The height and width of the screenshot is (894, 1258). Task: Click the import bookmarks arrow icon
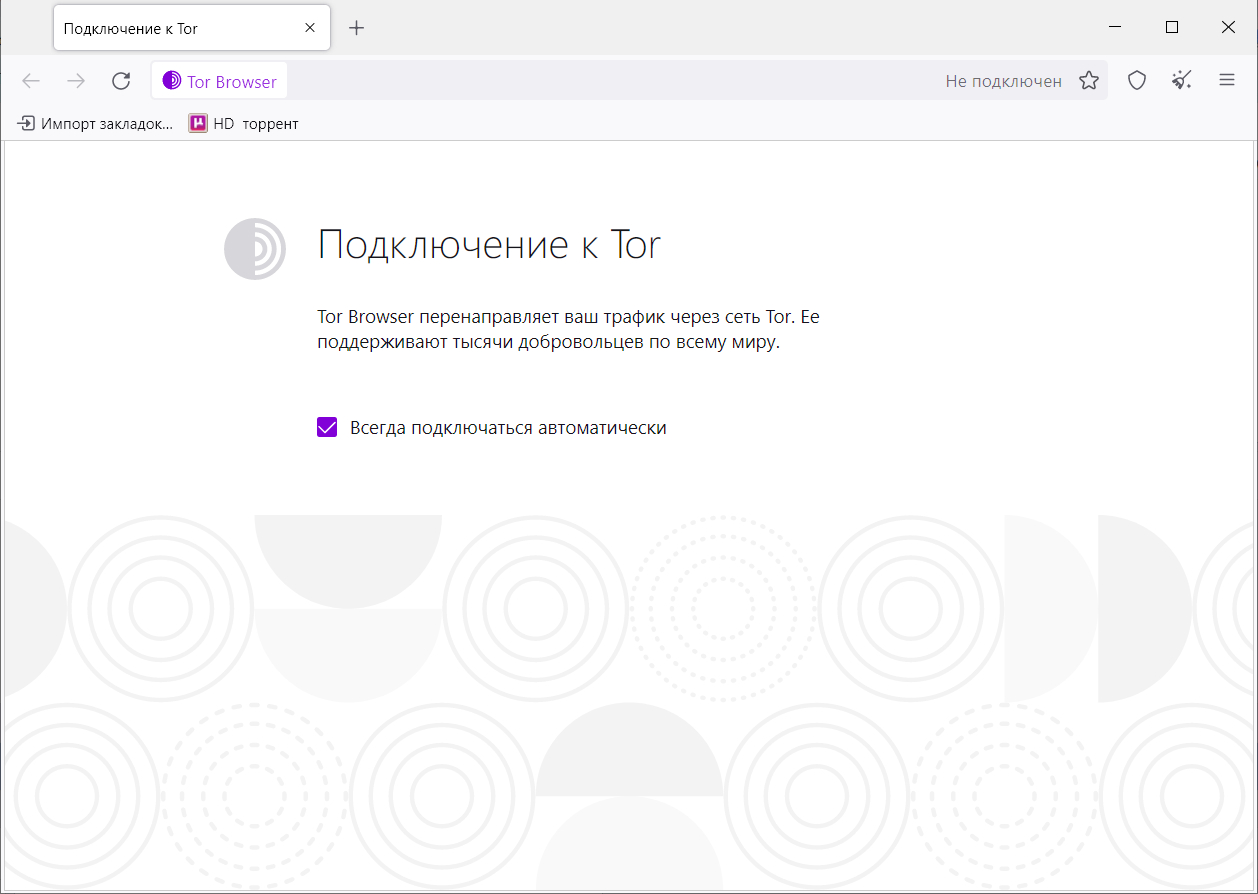pyautogui.click(x=27, y=124)
